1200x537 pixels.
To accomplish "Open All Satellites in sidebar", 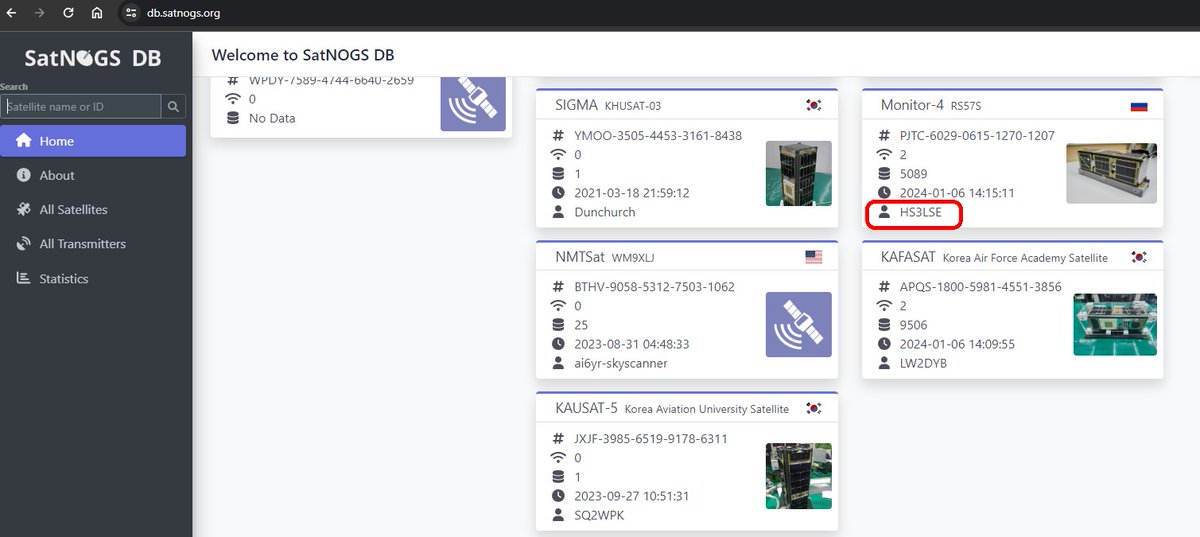I will [93, 210].
